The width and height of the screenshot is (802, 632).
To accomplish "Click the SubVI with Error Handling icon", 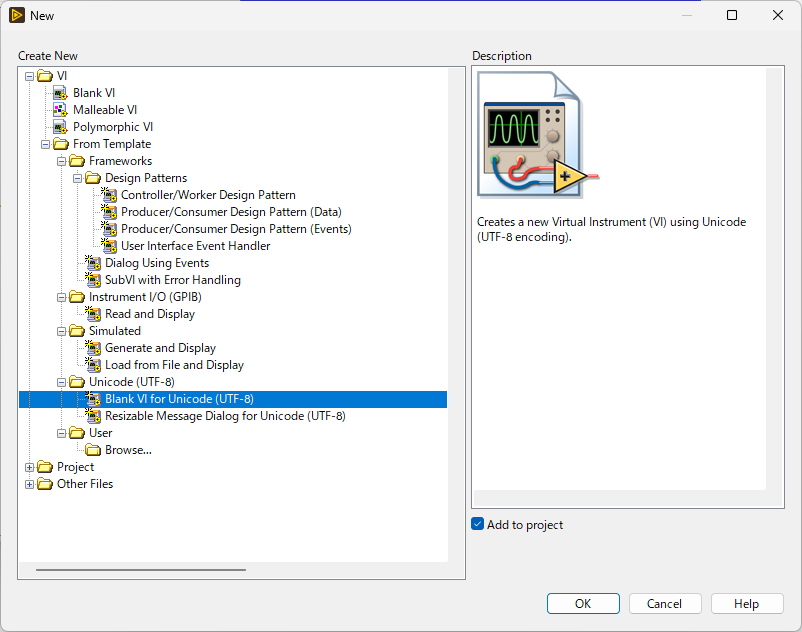I will point(93,280).
